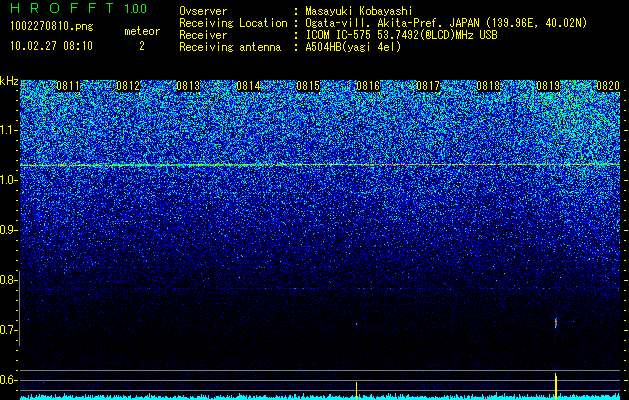The width and height of the screenshot is (629, 400).
Task: Click the 1.1 kHz axis label
Action: point(8,130)
